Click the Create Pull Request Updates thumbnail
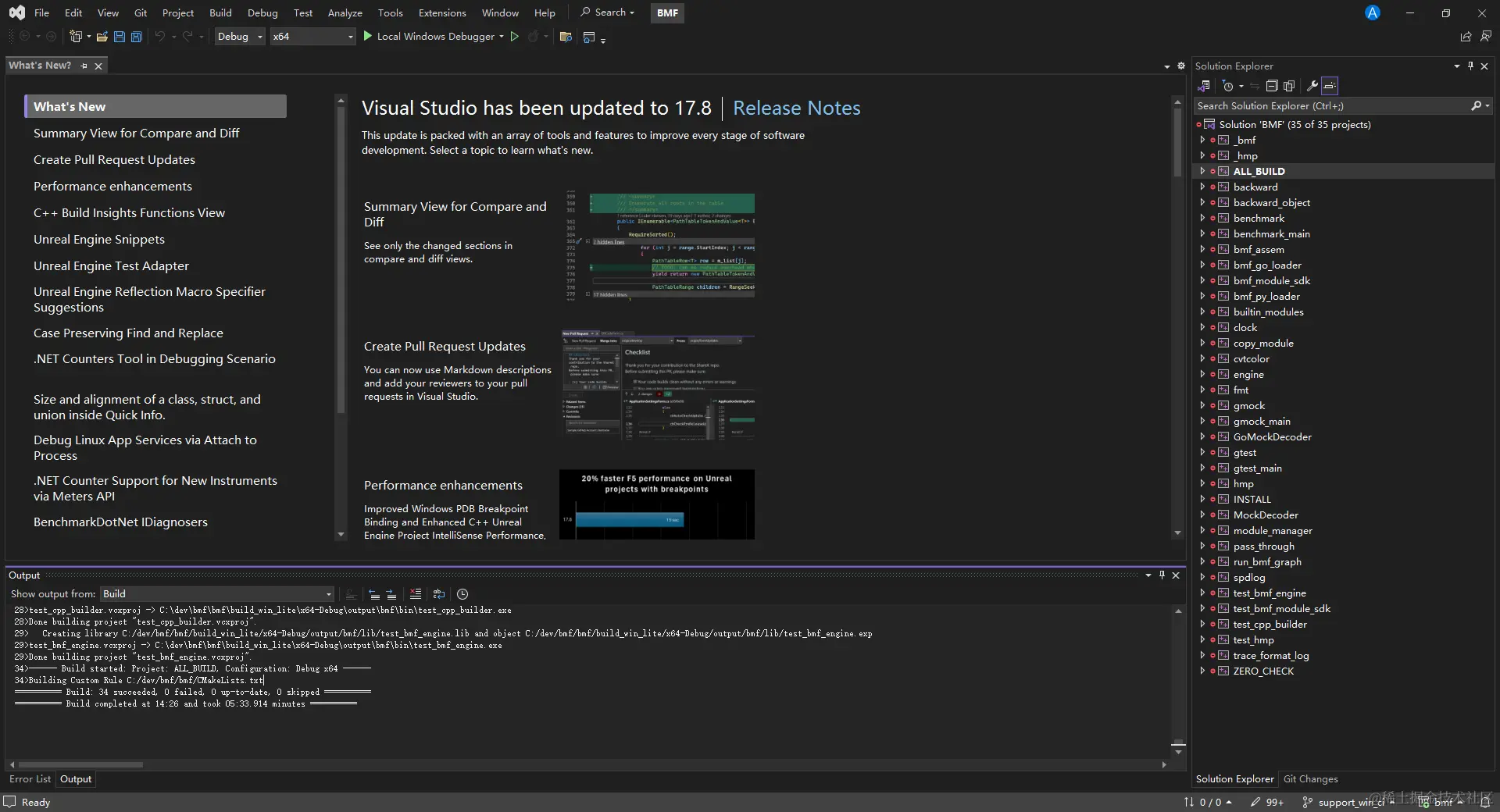This screenshot has height=812, width=1500. (658, 386)
